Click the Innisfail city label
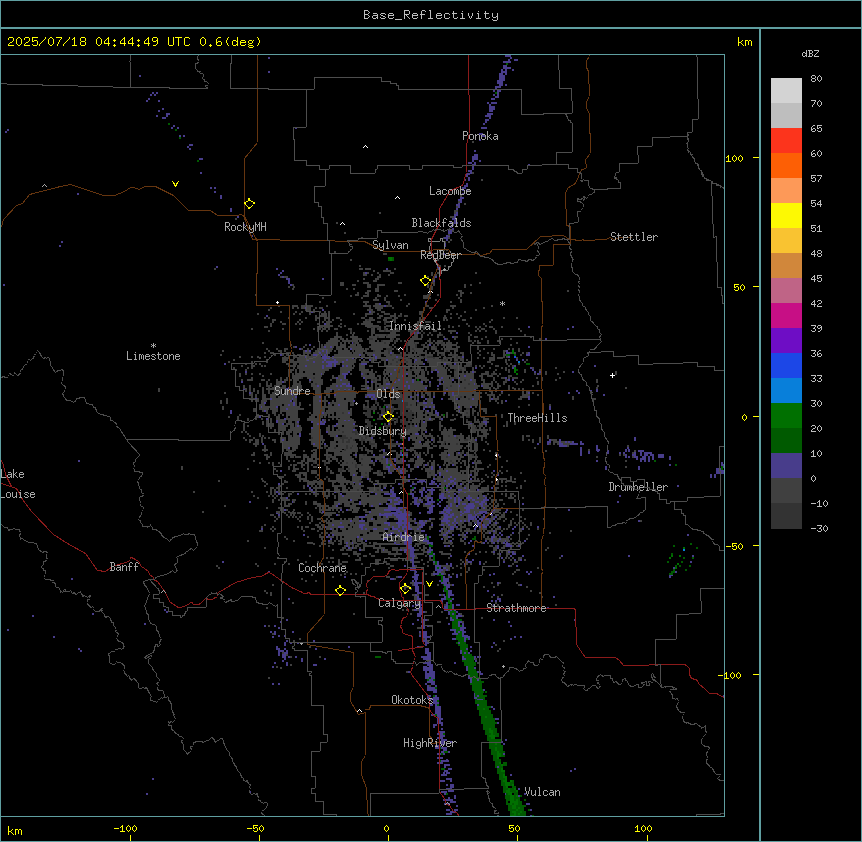This screenshot has height=842, width=862. pyautogui.click(x=415, y=326)
